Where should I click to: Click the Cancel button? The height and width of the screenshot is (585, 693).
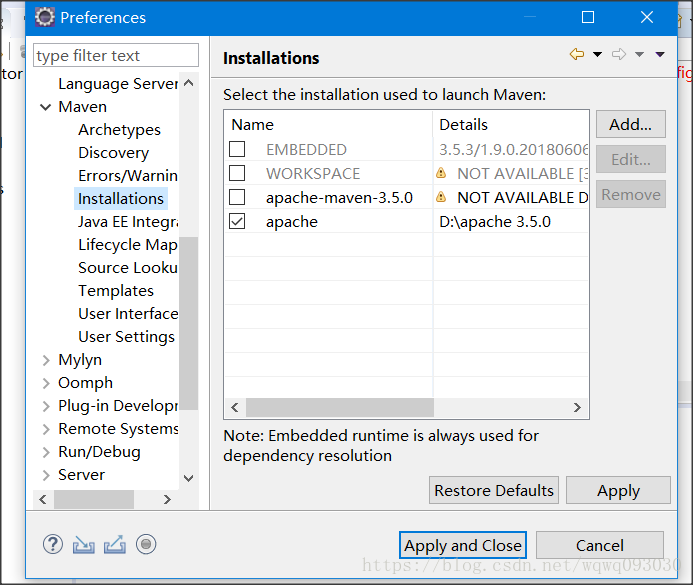tap(600, 545)
